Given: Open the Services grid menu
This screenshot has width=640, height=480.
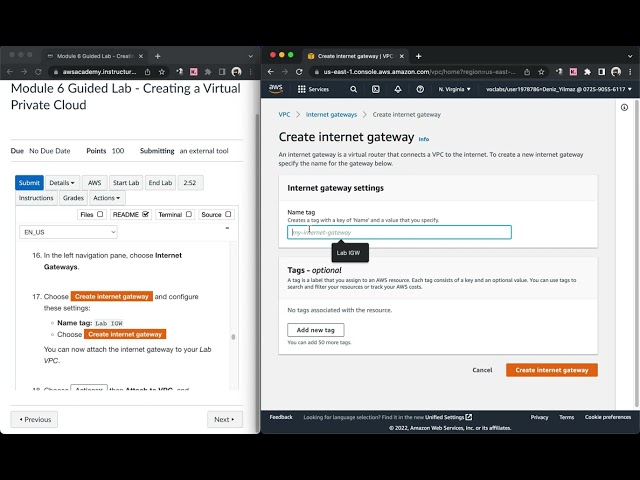Looking at the screenshot, I should [x=313, y=89].
